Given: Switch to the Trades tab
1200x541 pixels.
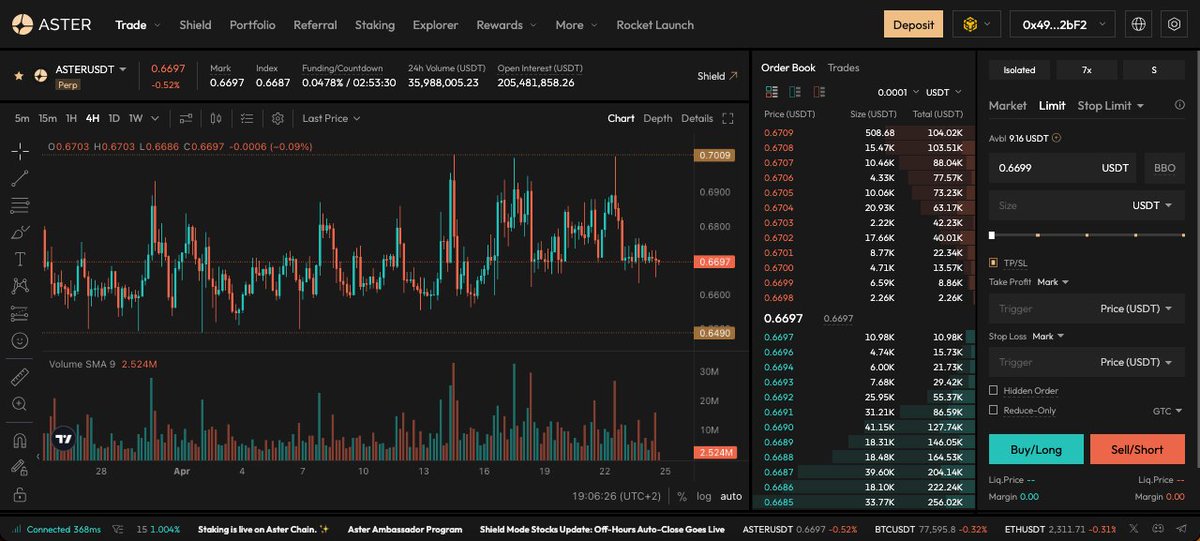Looking at the screenshot, I should click(x=843, y=68).
